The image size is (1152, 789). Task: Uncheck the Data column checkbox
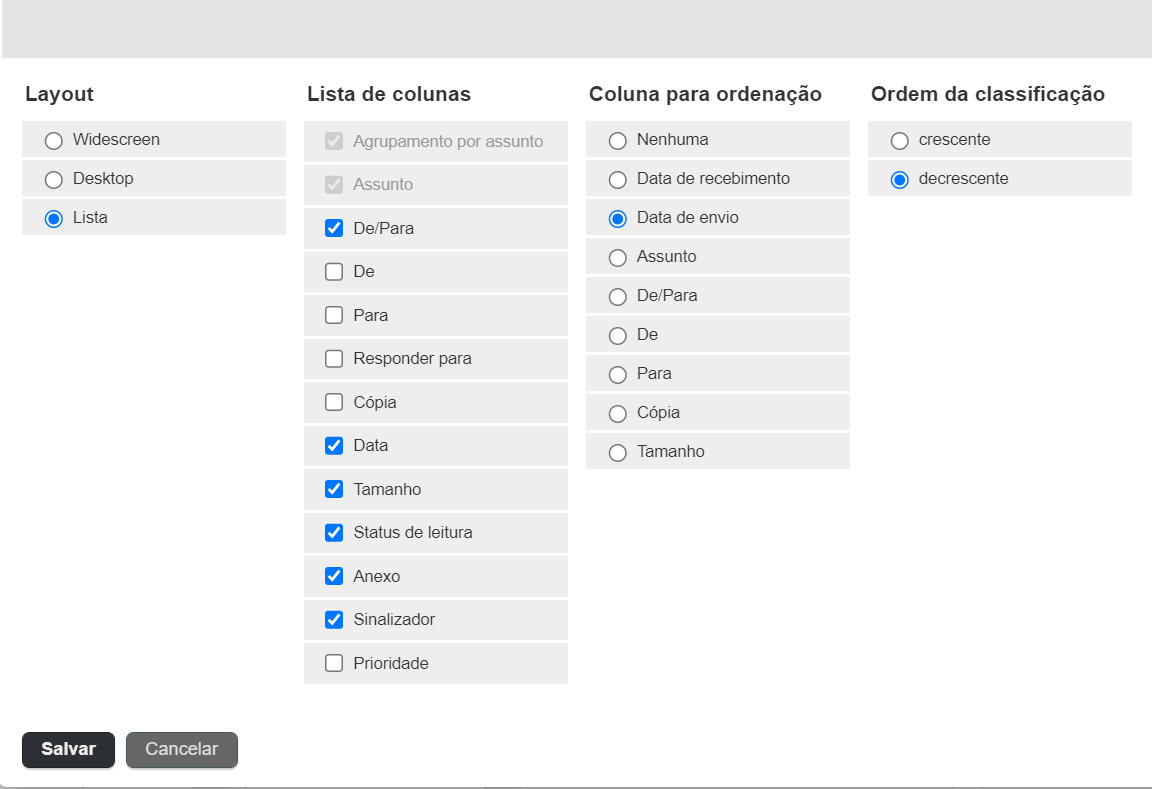334,446
